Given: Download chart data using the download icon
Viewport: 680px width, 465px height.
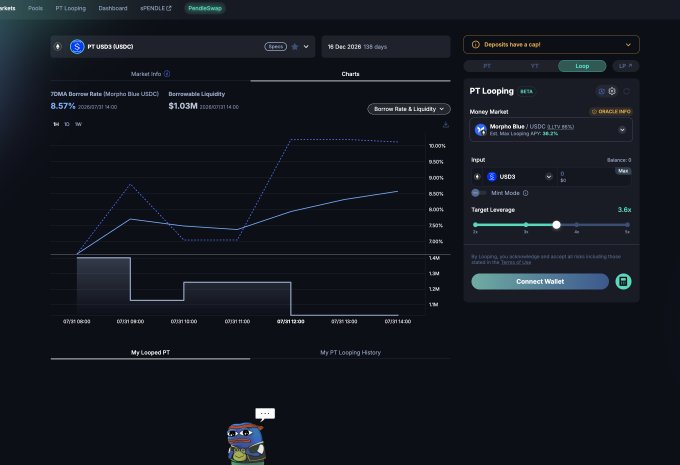Looking at the screenshot, I should [445, 125].
